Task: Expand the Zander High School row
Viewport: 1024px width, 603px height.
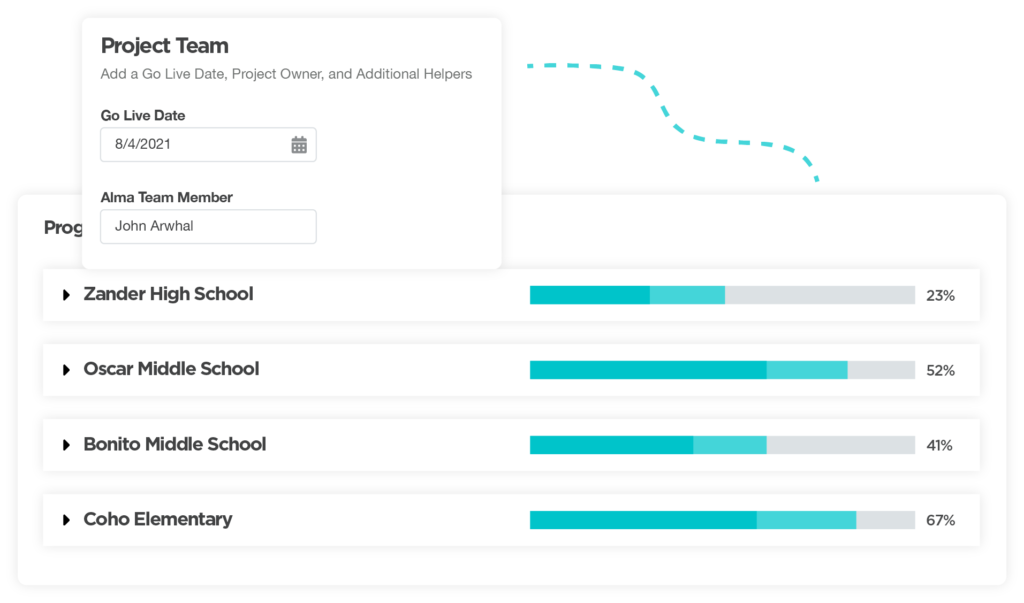Action: pyautogui.click(x=67, y=295)
